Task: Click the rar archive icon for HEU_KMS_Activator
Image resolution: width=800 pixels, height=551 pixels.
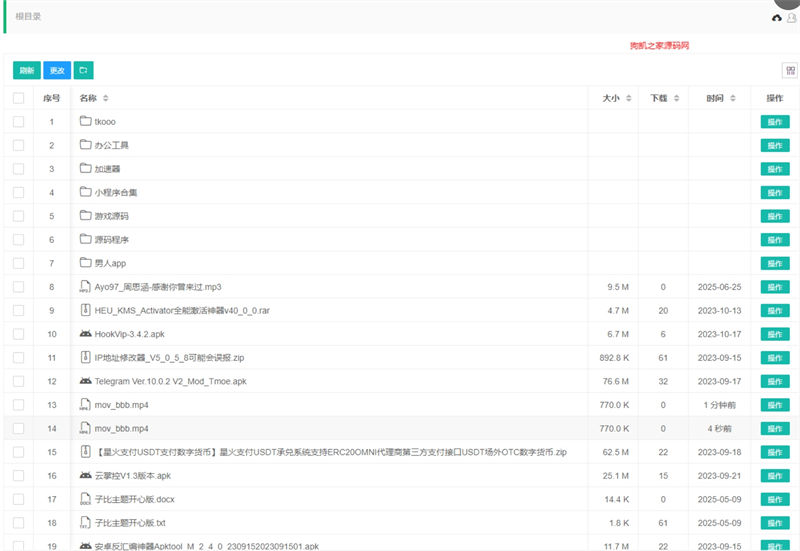Action: [x=85, y=310]
